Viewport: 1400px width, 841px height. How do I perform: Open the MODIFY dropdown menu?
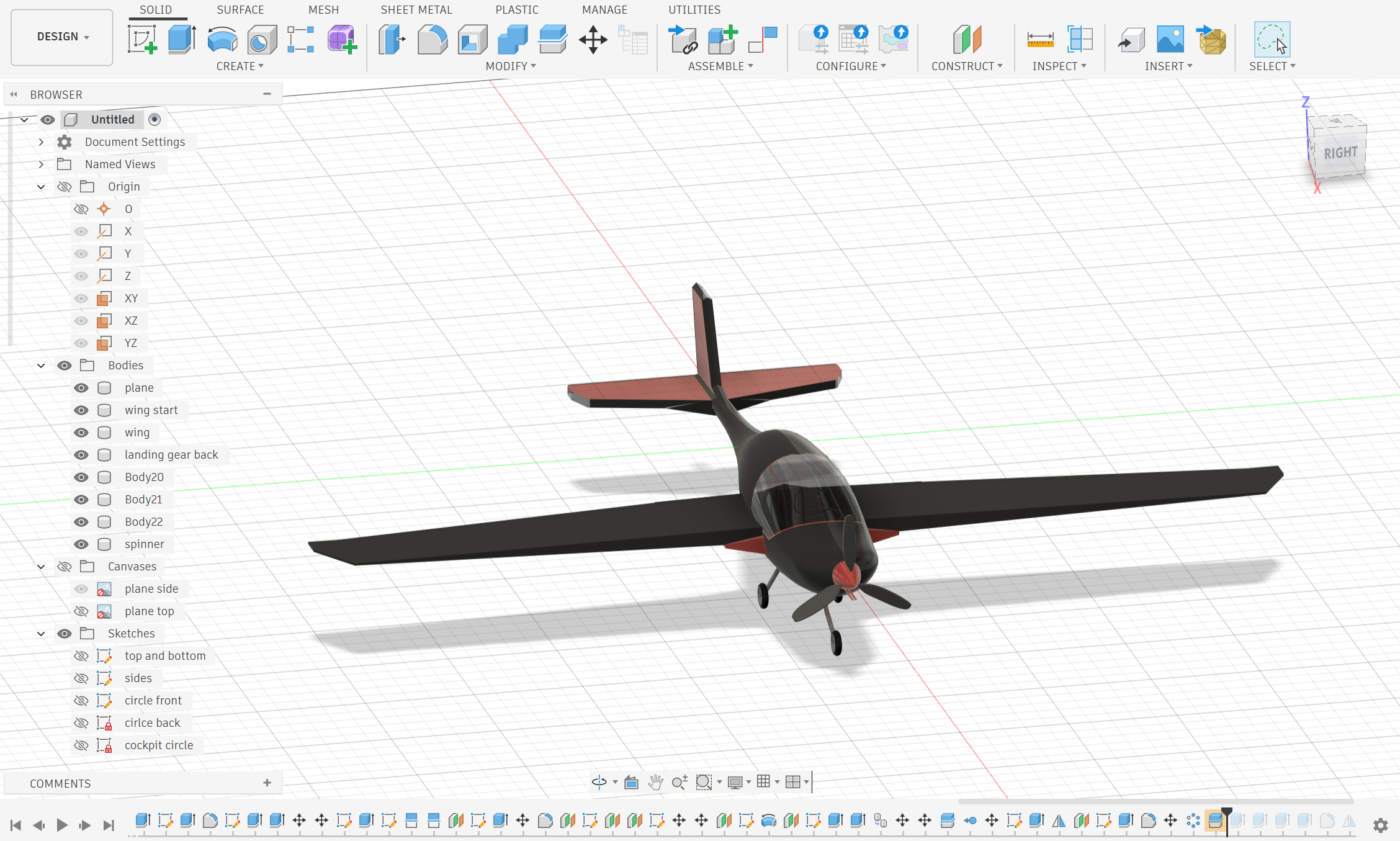511,66
